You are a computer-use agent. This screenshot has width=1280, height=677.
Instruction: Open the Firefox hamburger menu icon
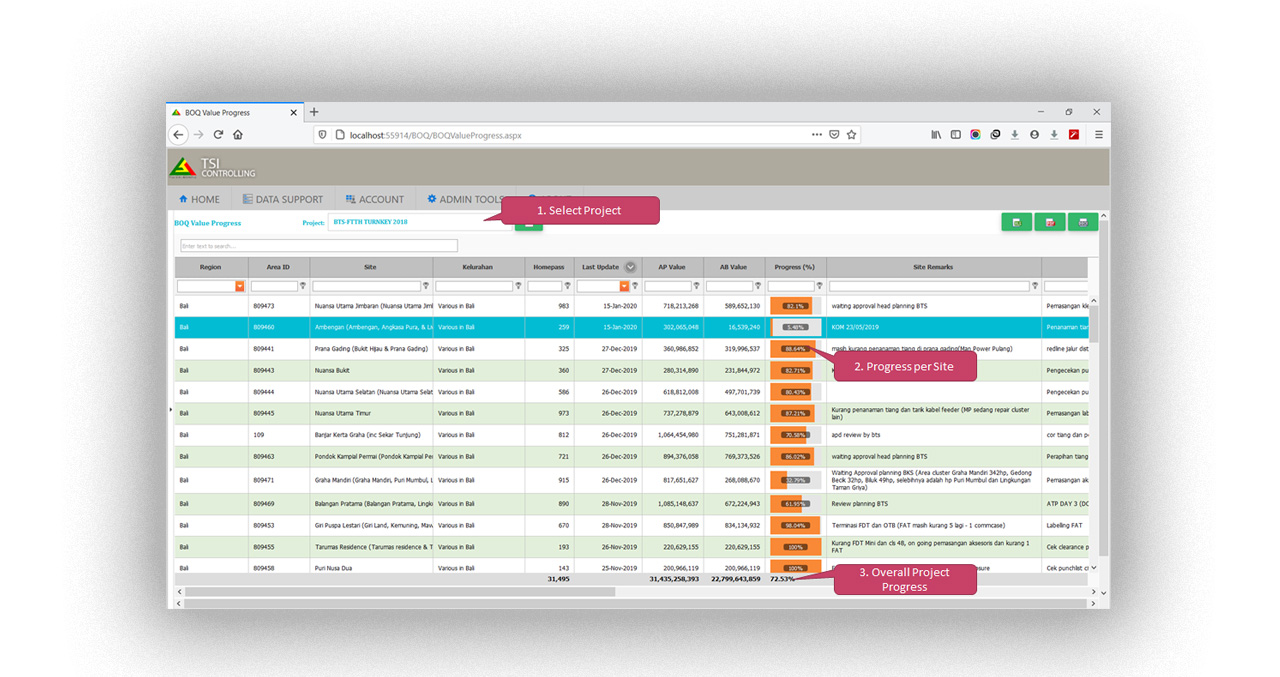tap(1098, 134)
